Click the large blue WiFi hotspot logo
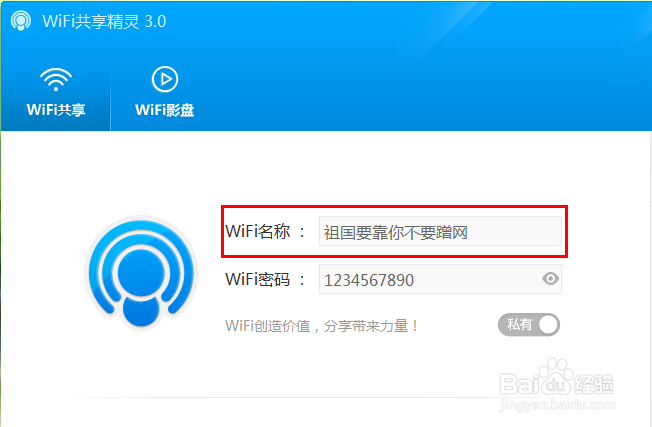 [x=141, y=272]
